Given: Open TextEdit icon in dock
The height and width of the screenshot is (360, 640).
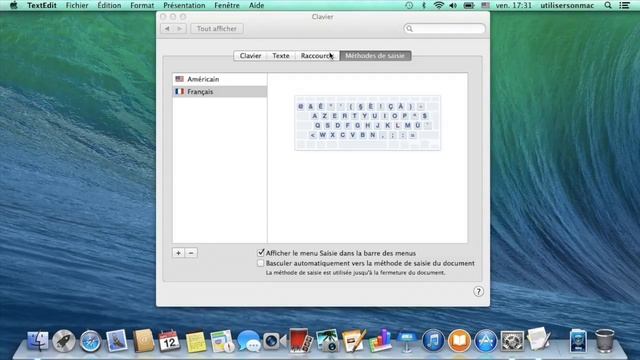Looking at the screenshot, I should (x=538, y=340).
